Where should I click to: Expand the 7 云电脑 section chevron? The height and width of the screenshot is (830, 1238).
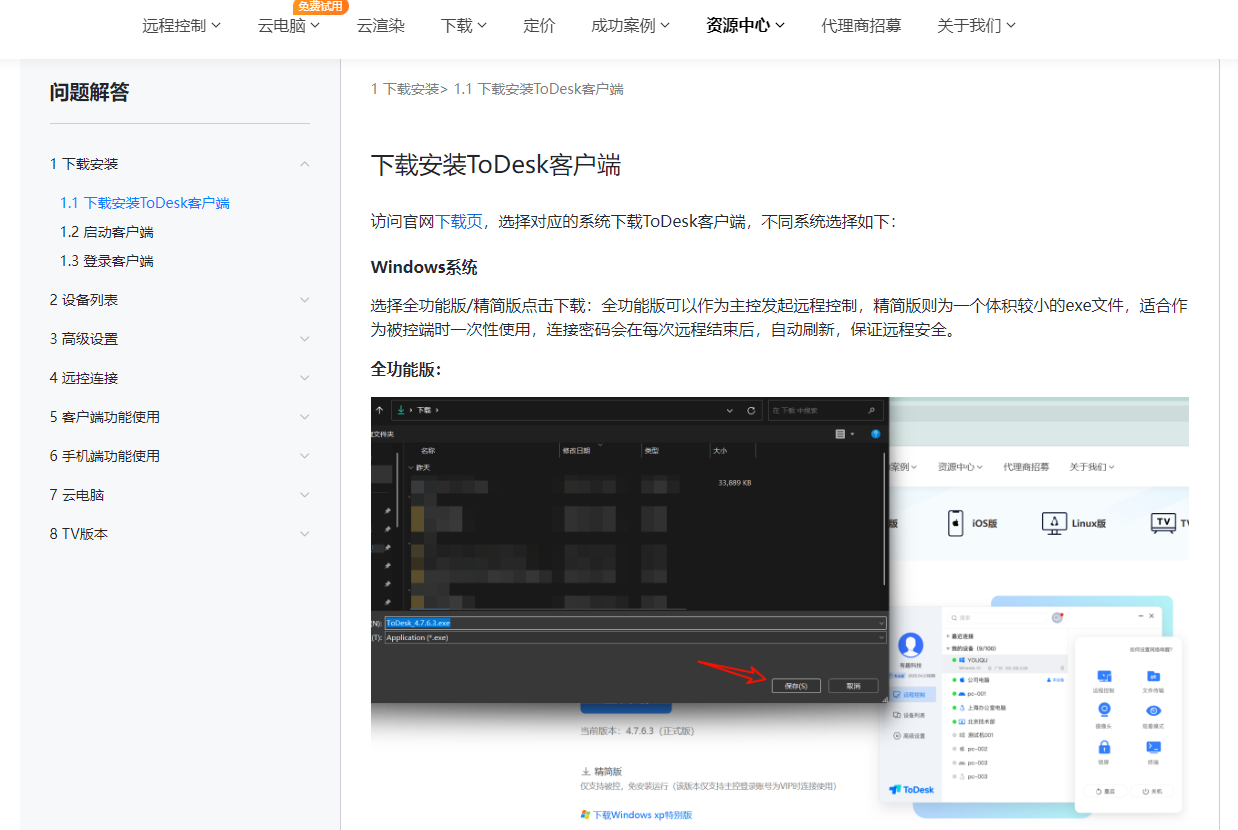click(x=305, y=495)
